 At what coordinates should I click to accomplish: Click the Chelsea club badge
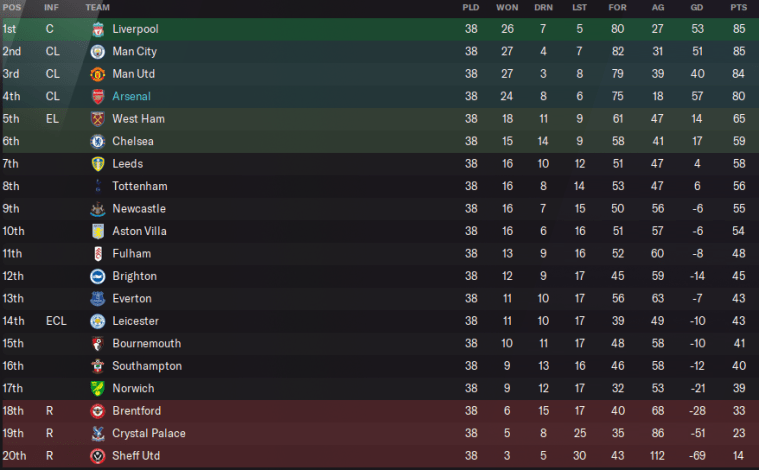97,141
